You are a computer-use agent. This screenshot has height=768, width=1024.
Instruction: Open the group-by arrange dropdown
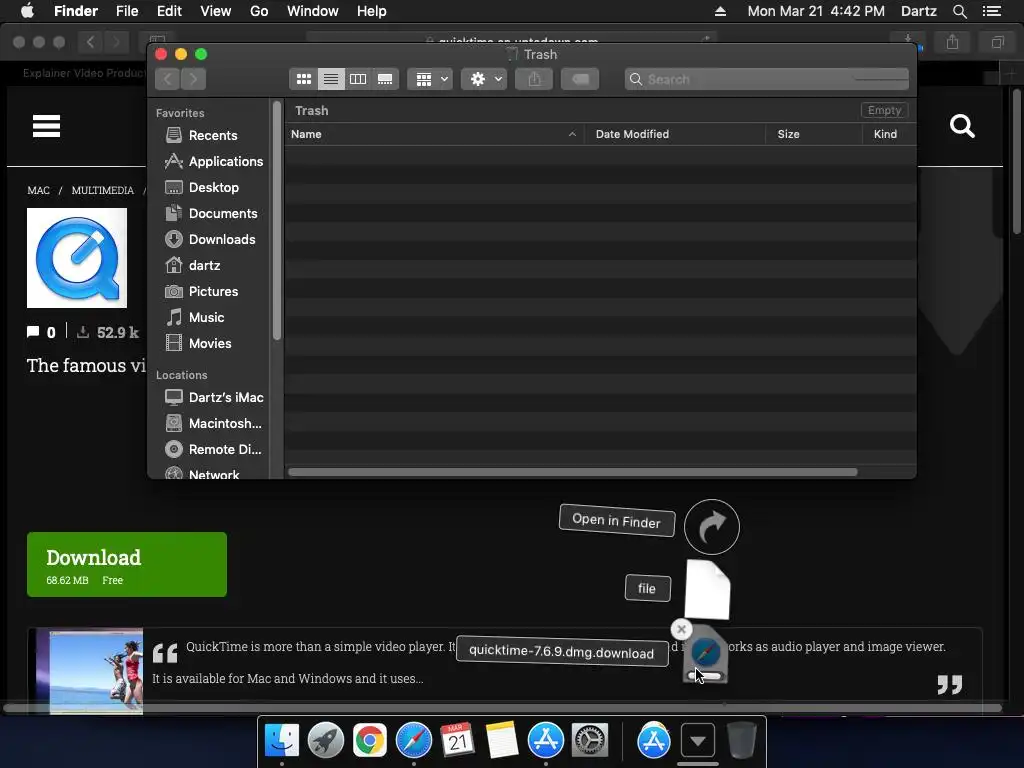(x=430, y=79)
